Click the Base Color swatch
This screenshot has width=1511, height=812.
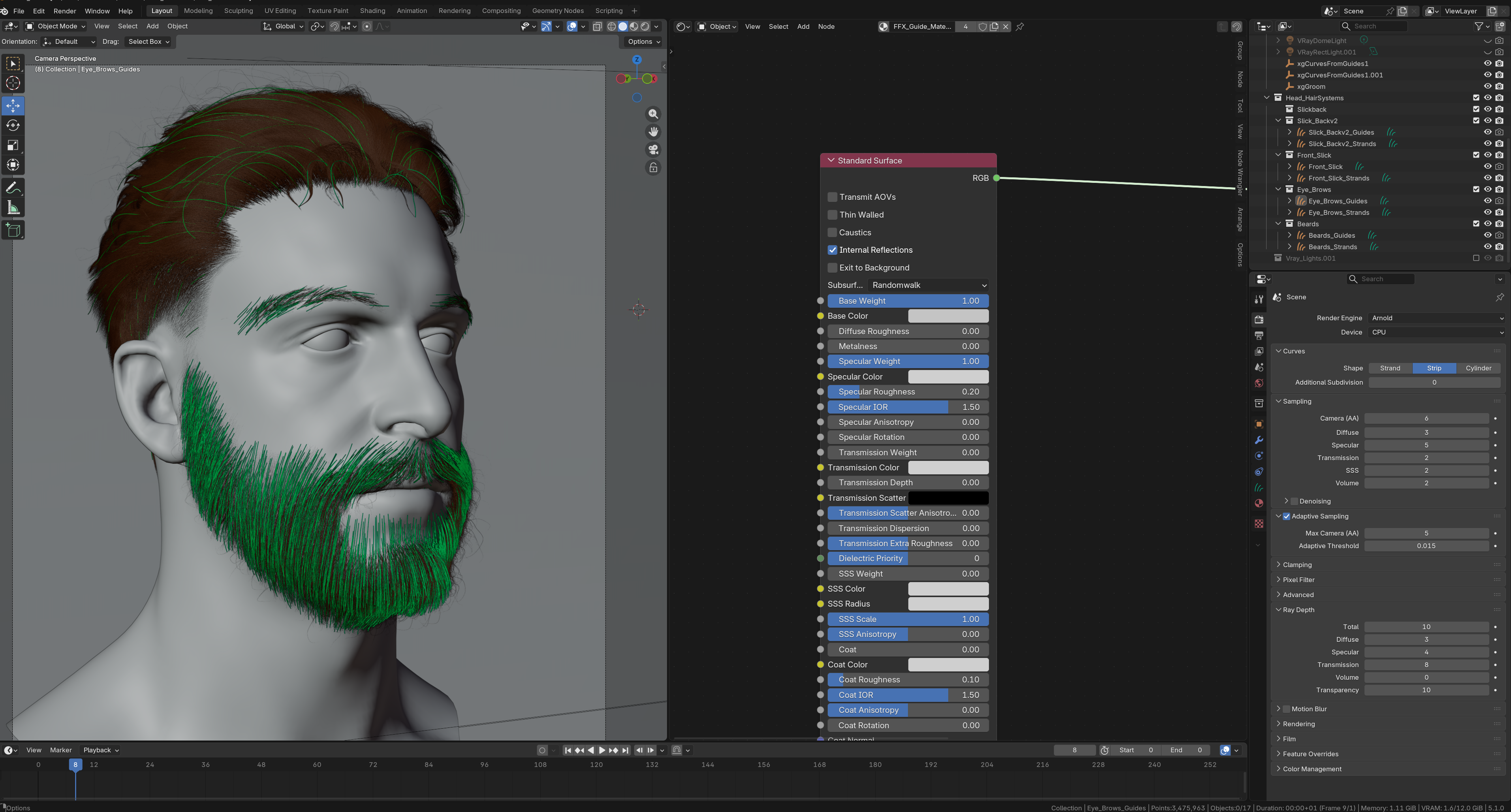tap(949, 316)
